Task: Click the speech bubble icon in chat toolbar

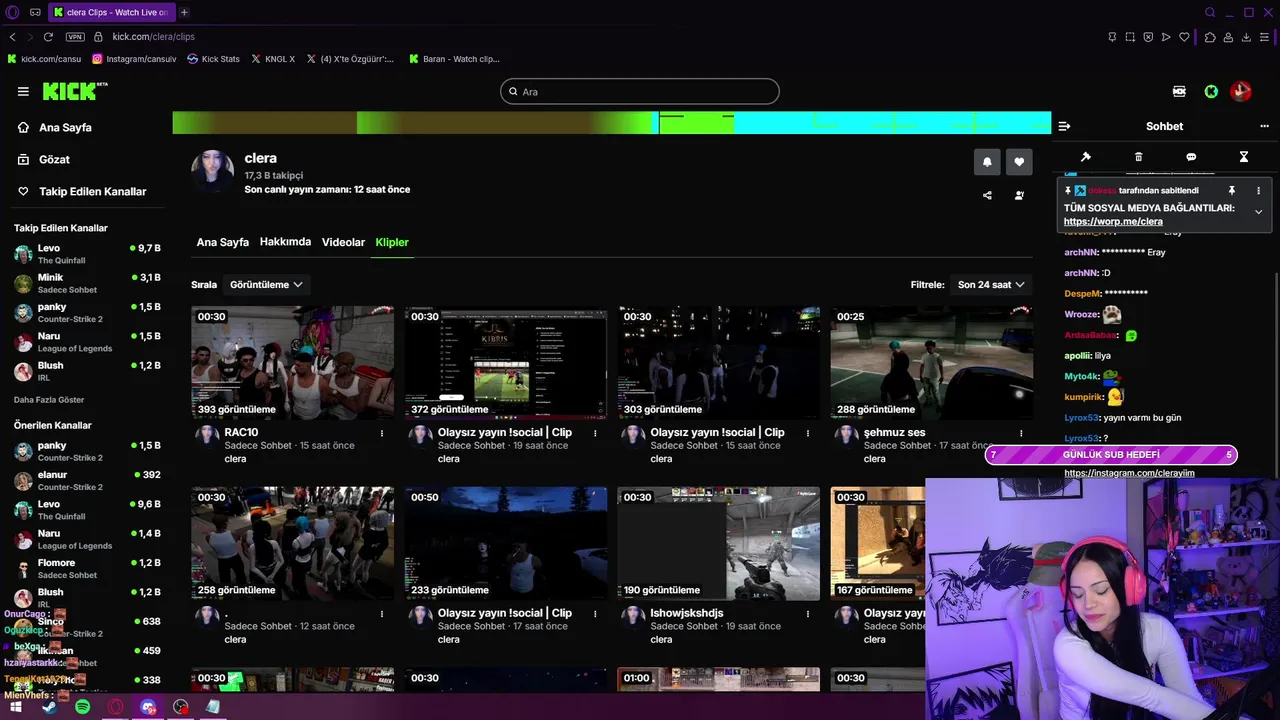Action: pyautogui.click(x=1191, y=157)
